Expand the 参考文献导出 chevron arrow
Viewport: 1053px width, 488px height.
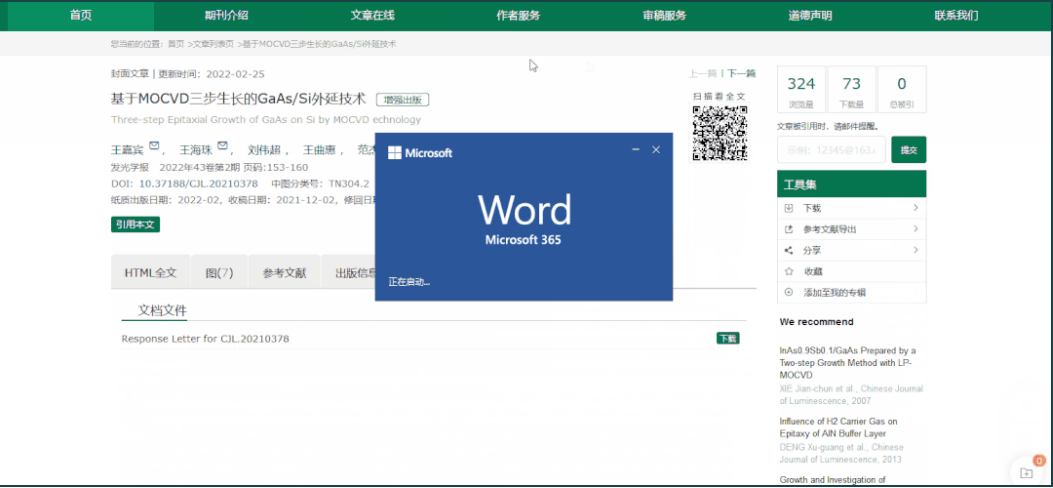click(x=915, y=229)
